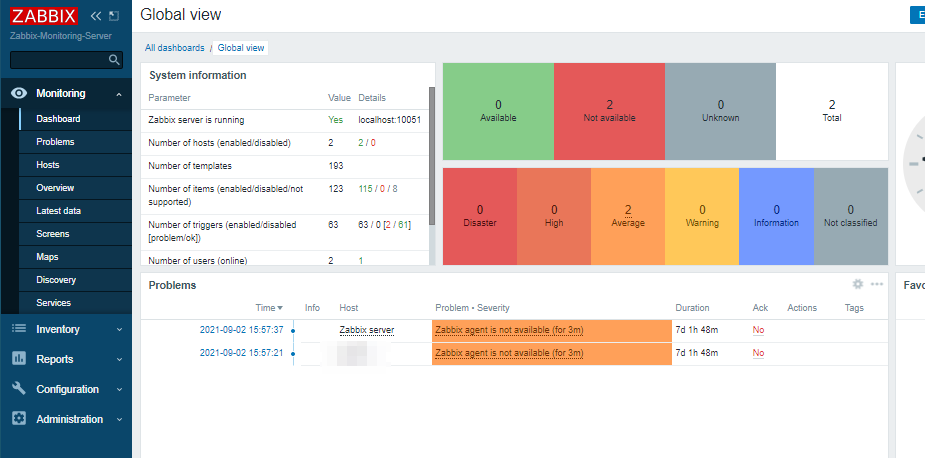Collapse the sidebar with double-chevron icon

[x=96, y=16]
